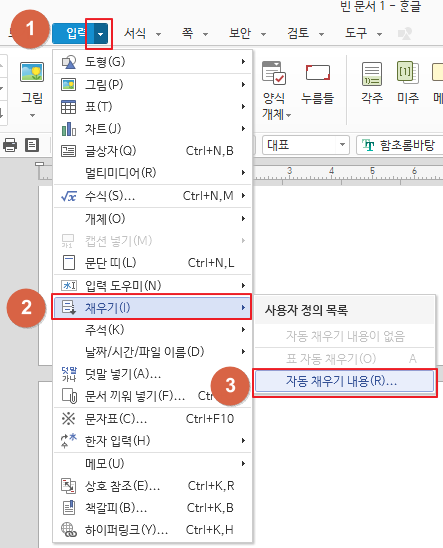Open 차트(J) chart submenu
443x548 pixels.
tap(153, 129)
